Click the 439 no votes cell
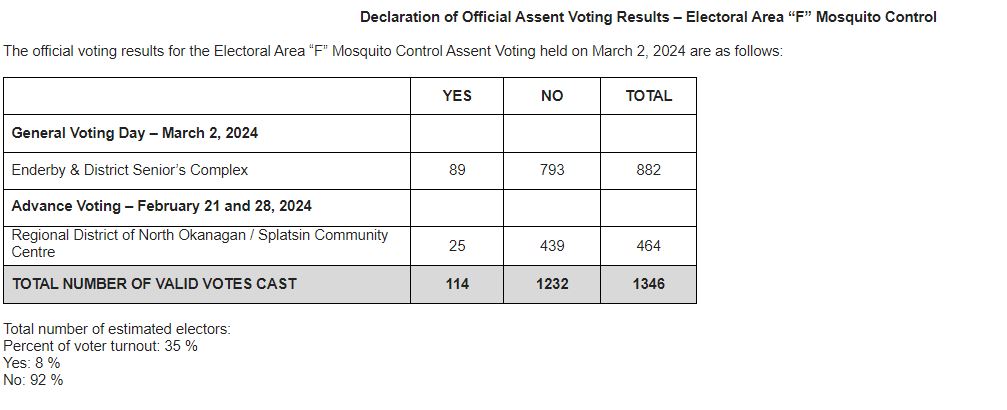The height and width of the screenshot is (410, 1007). click(552, 245)
